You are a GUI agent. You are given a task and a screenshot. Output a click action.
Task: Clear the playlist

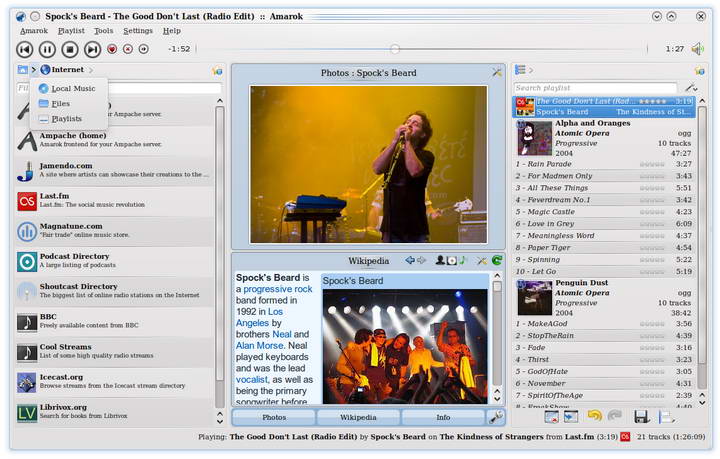click(x=551, y=417)
